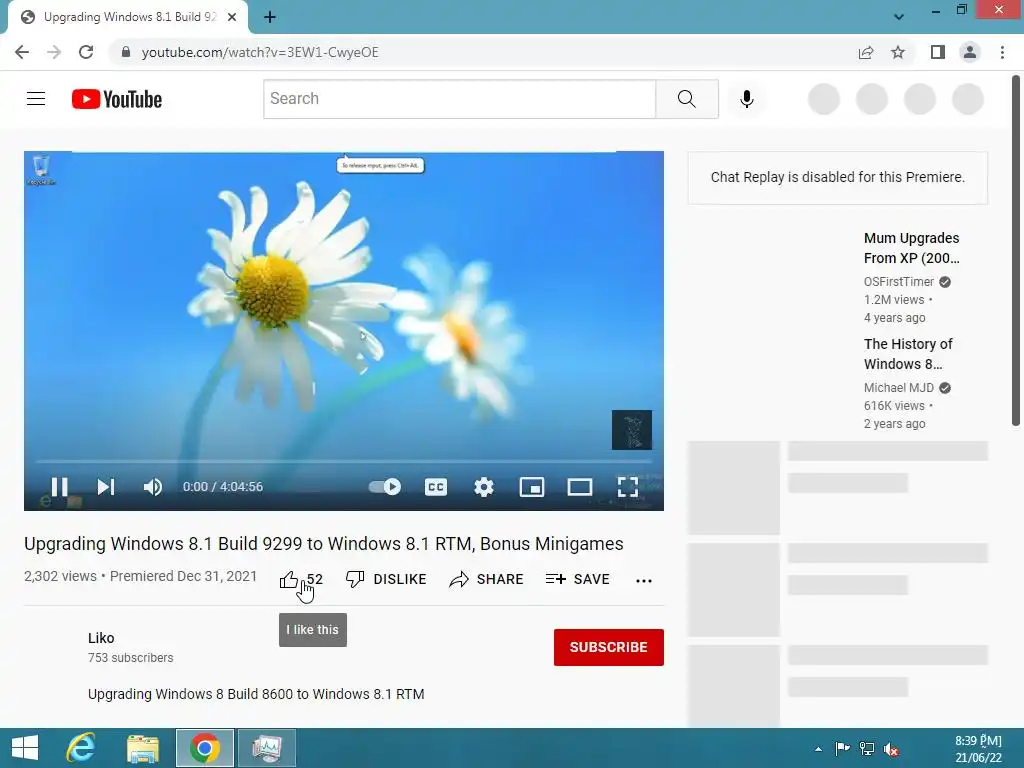Open the taskbar clock showing 8:39 PM
This screenshot has width=1024, height=768.
(x=978, y=749)
